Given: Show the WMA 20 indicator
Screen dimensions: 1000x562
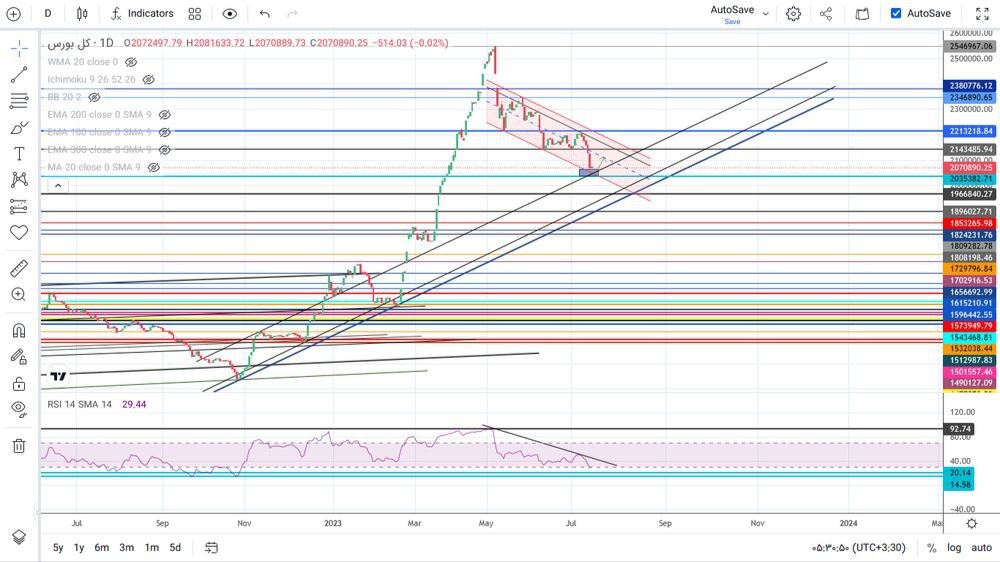Looking at the screenshot, I should (x=130, y=62).
